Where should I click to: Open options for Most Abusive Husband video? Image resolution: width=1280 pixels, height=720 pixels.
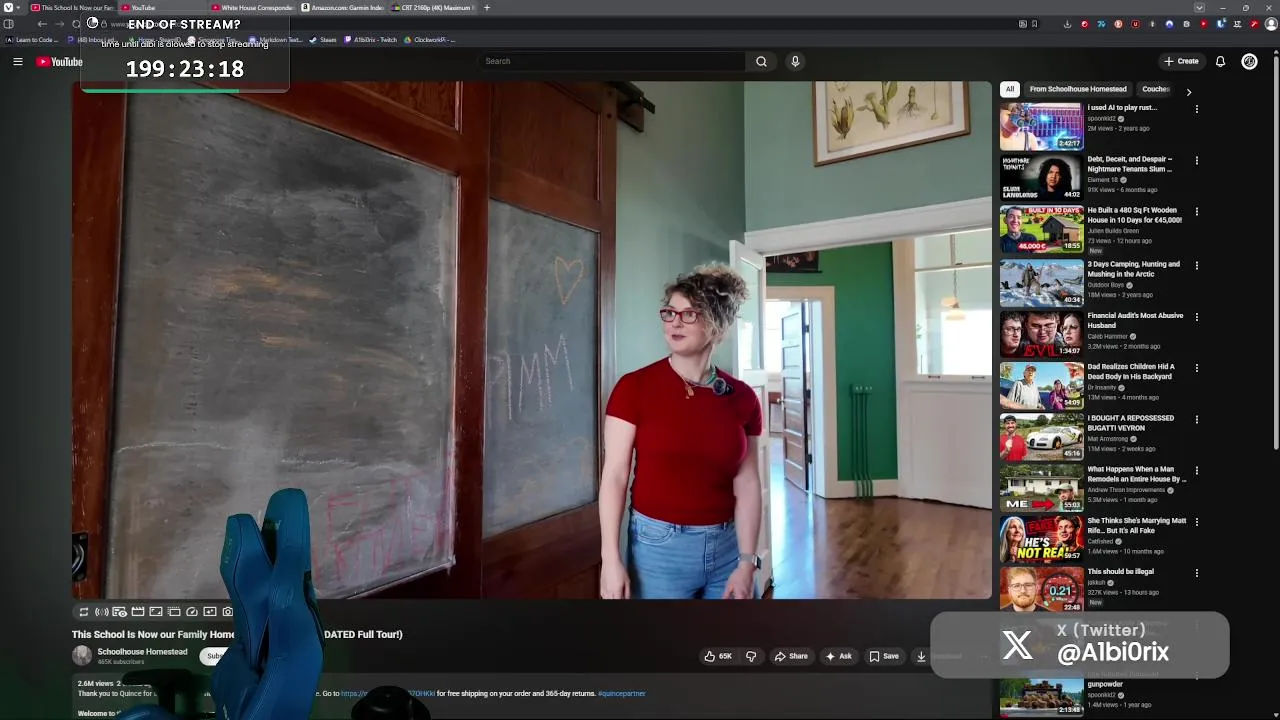click(1197, 317)
